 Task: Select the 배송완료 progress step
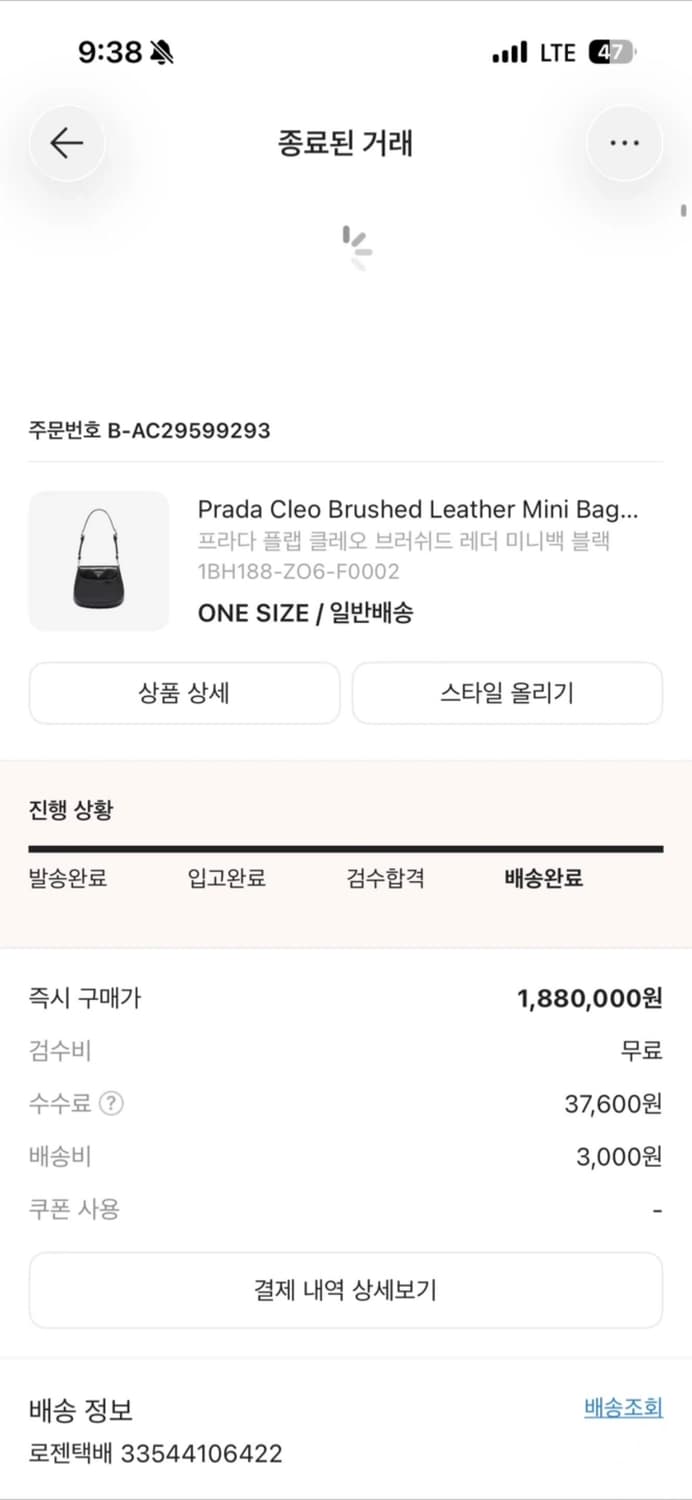[x=542, y=878]
